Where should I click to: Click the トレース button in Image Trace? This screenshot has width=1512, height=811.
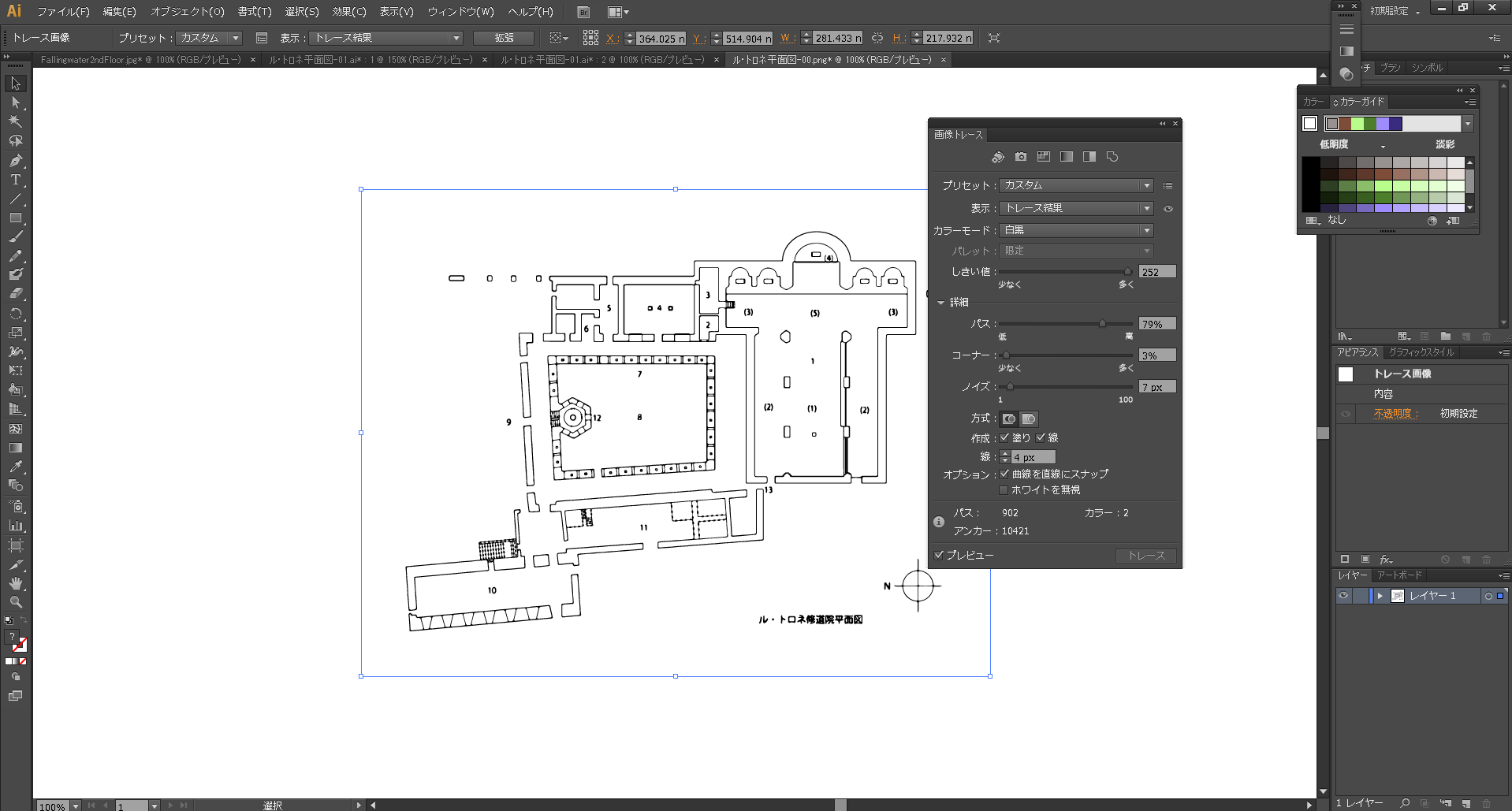[x=1146, y=556]
